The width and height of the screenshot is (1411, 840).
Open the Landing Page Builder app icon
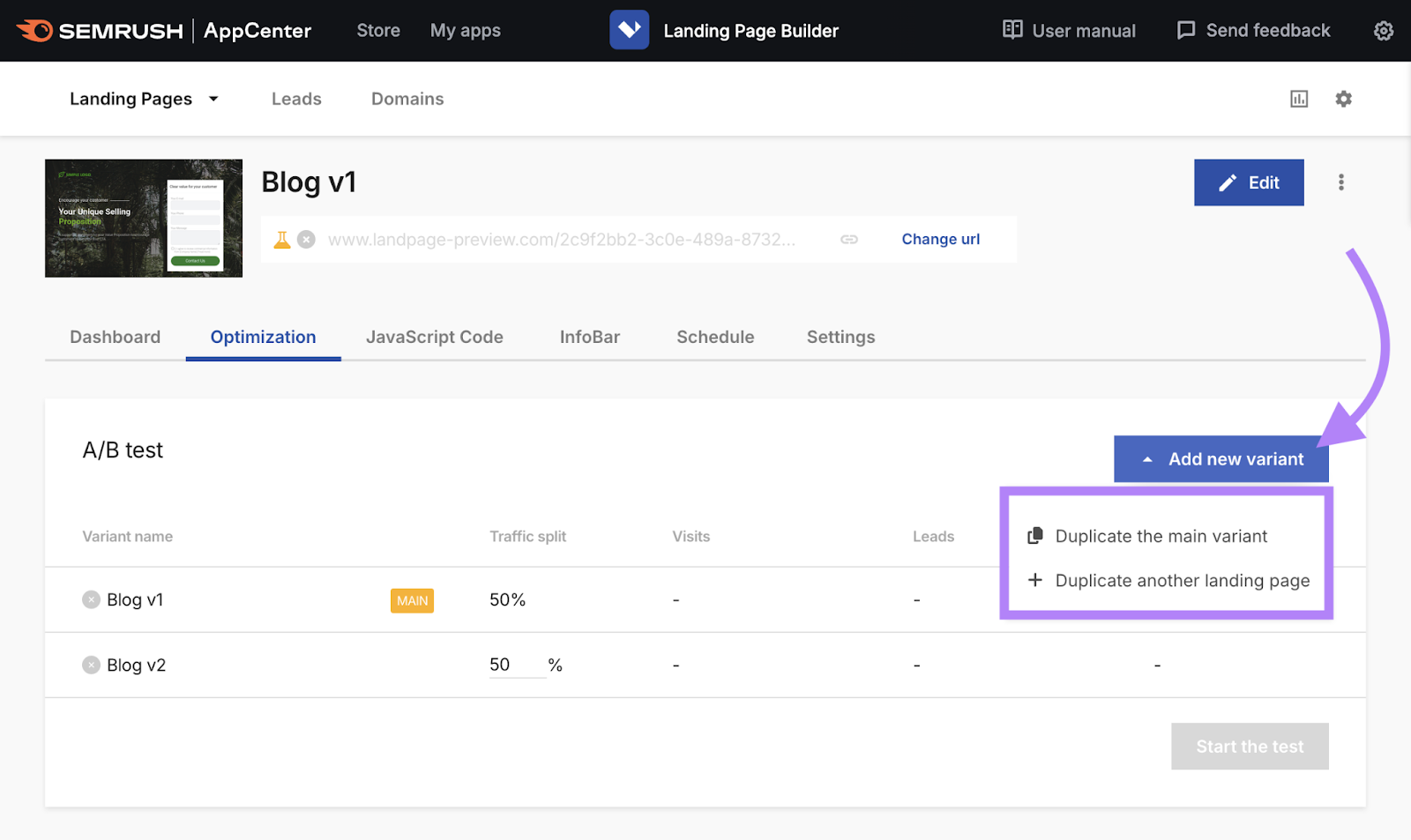(x=629, y=29)
